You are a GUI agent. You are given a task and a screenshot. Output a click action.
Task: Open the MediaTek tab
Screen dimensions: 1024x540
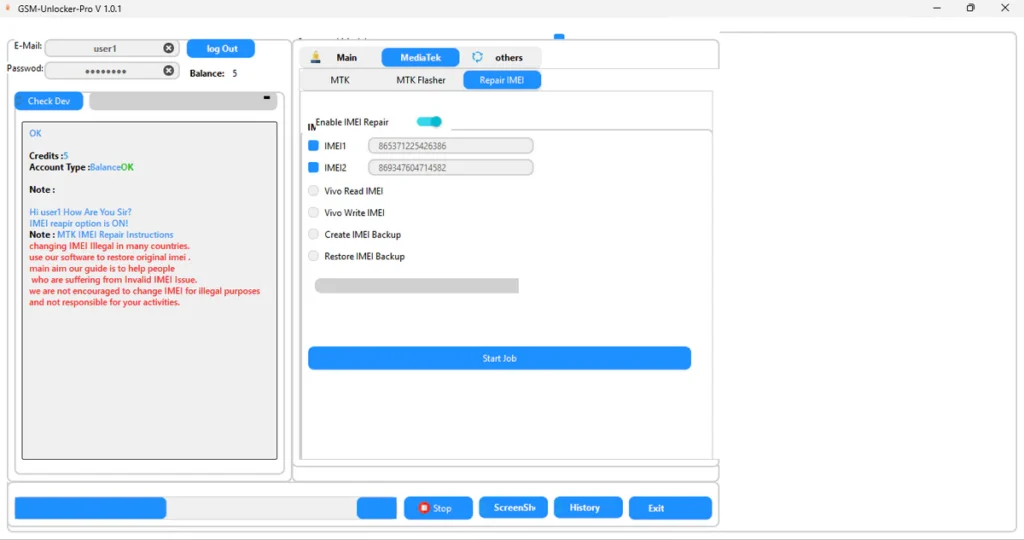pos(420,57)
